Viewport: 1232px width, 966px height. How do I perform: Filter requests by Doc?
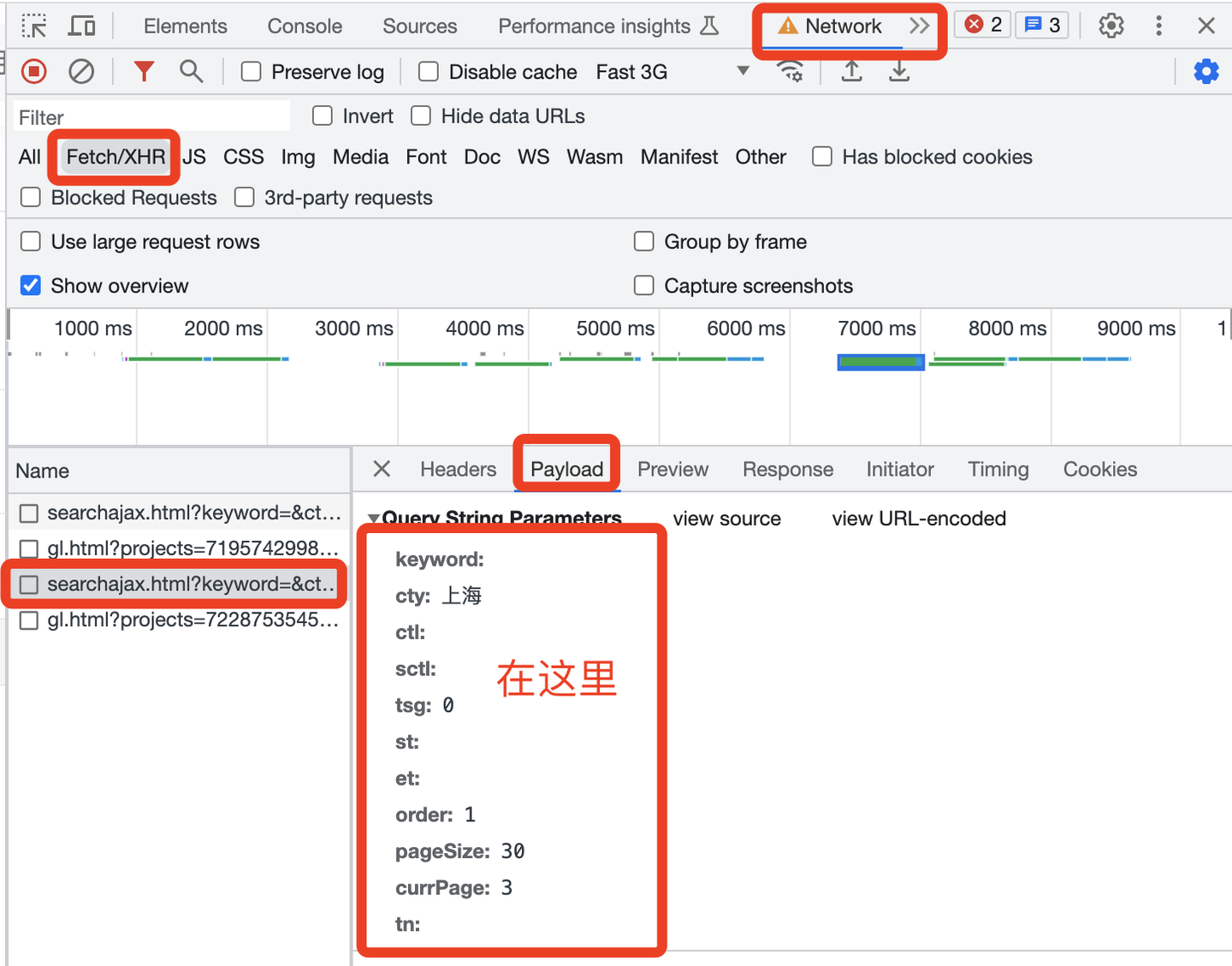pyautogui.click(x=483, y=157)
